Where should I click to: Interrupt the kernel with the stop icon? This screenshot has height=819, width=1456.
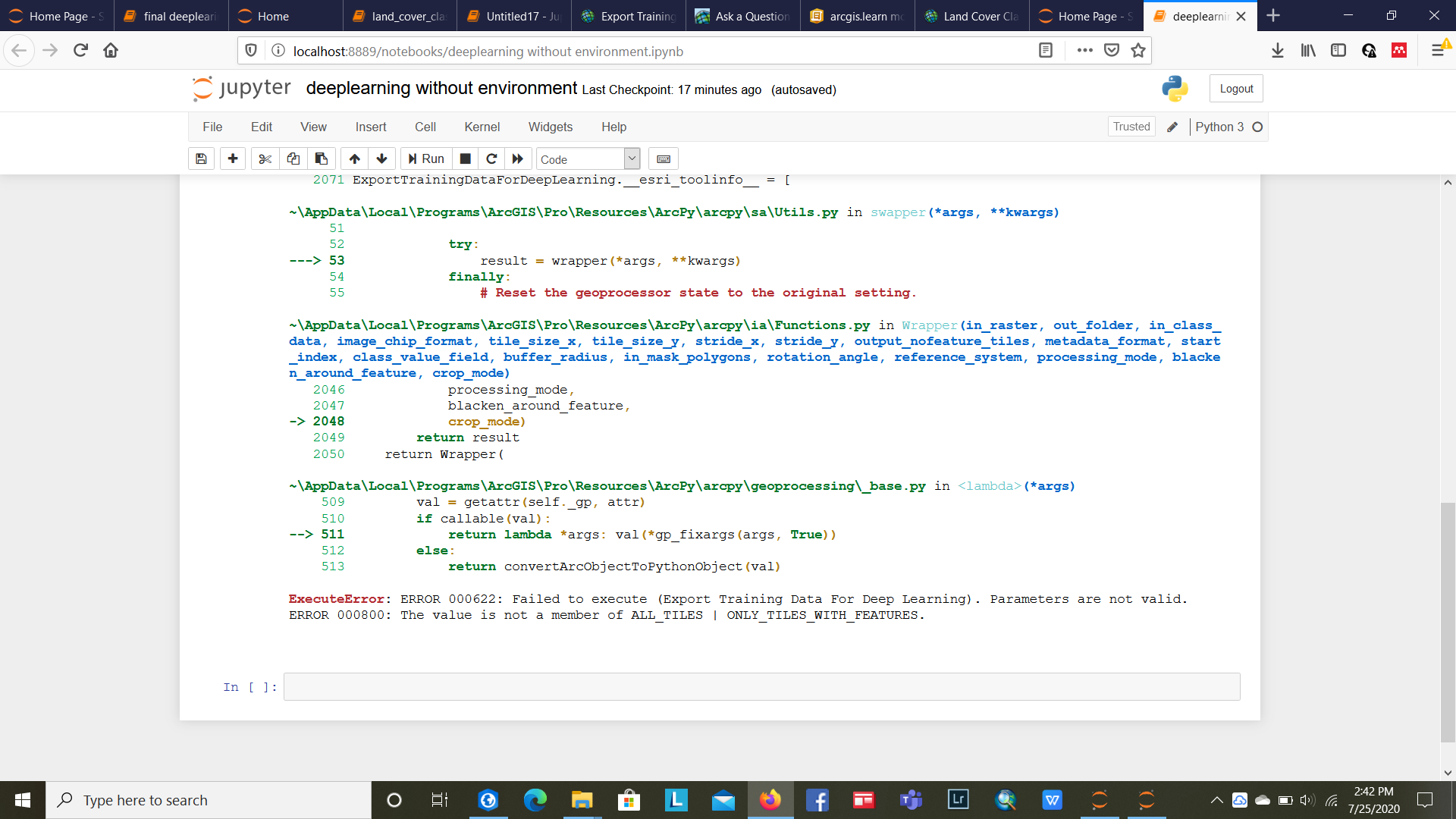[466, 158]
